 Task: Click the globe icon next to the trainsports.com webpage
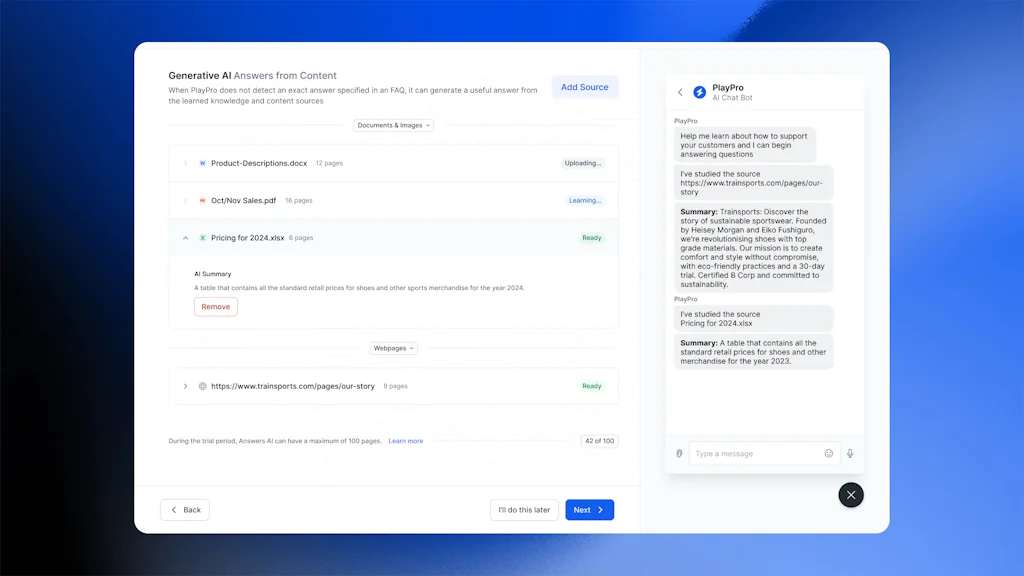click(x=203, y=386)
